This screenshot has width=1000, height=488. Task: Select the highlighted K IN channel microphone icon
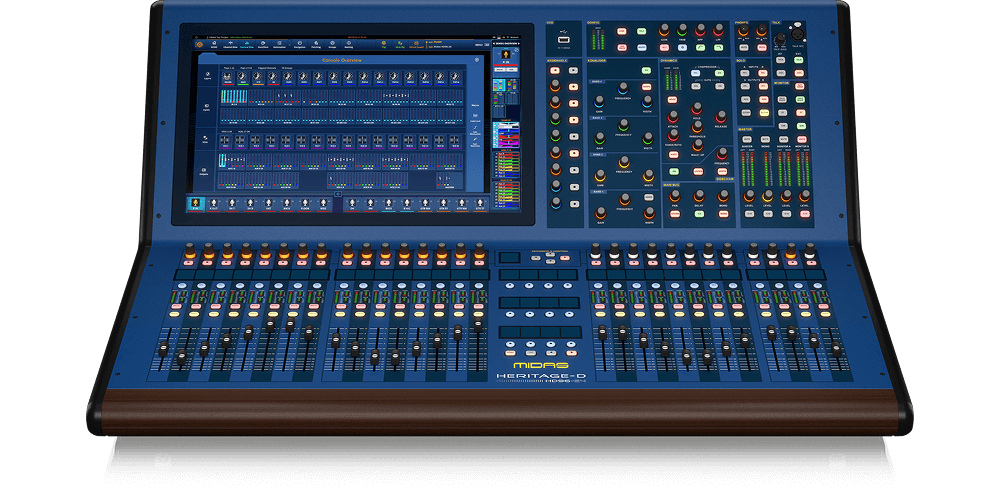click(195, 203)
